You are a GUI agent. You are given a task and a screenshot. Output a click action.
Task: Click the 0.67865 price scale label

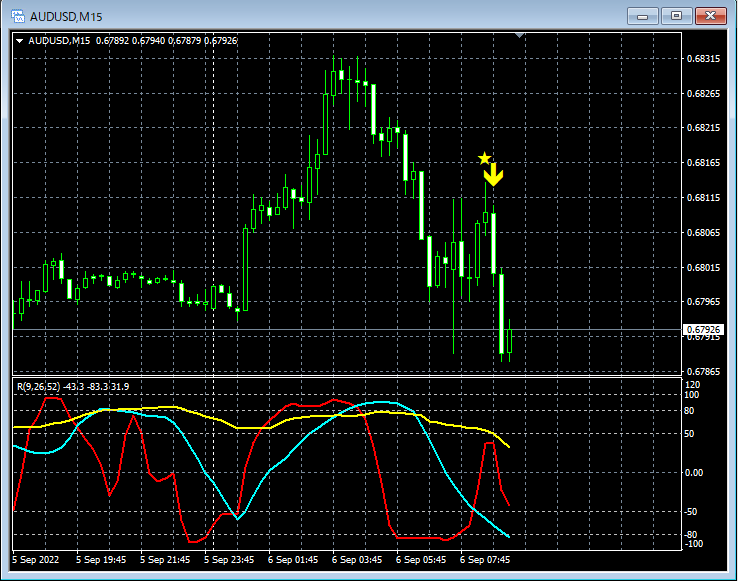703,372
